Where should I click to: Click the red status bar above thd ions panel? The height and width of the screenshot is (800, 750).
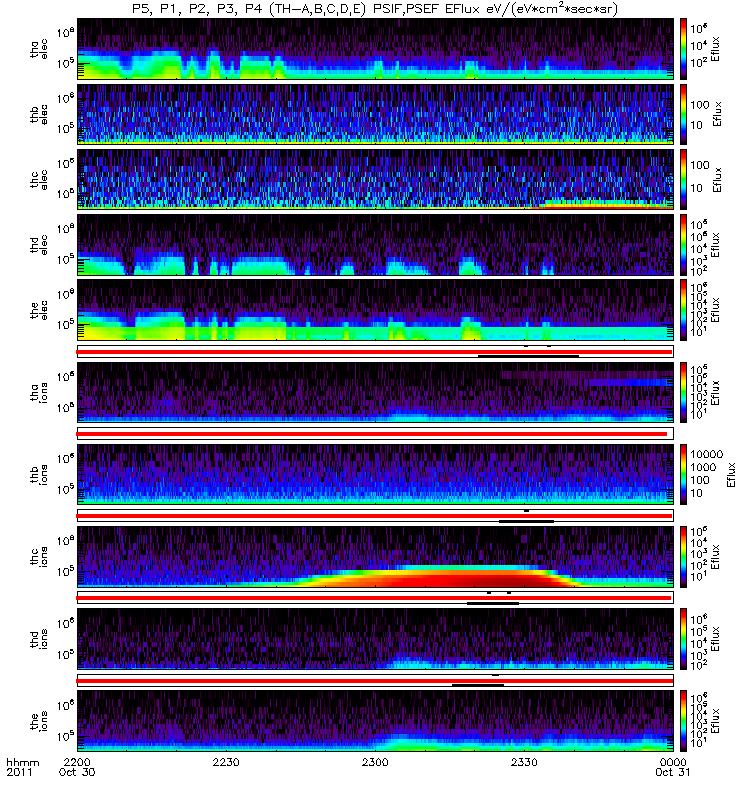374,598
